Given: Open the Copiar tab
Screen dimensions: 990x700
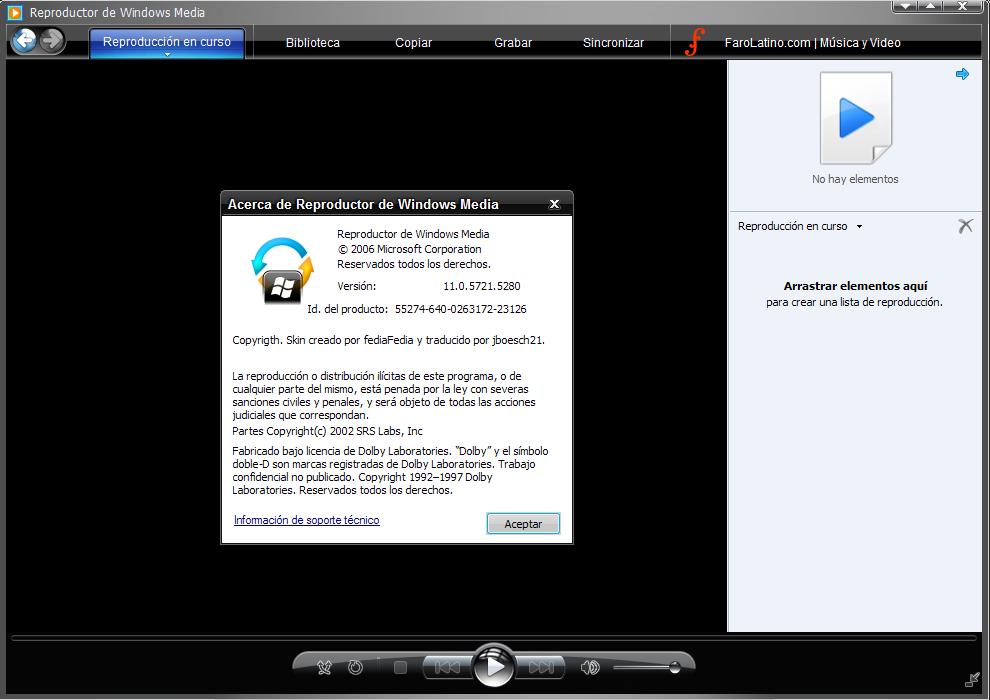Looking at the screenshot, I should [x=414, y=43].
